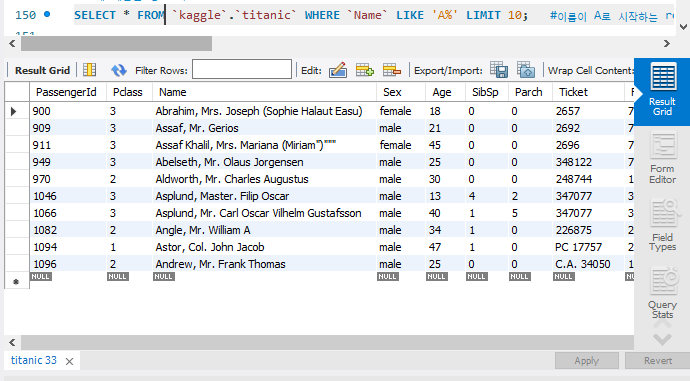Delete selected rows via Edit toolbar
Screen dimensions: 690x381
(392, 70)
